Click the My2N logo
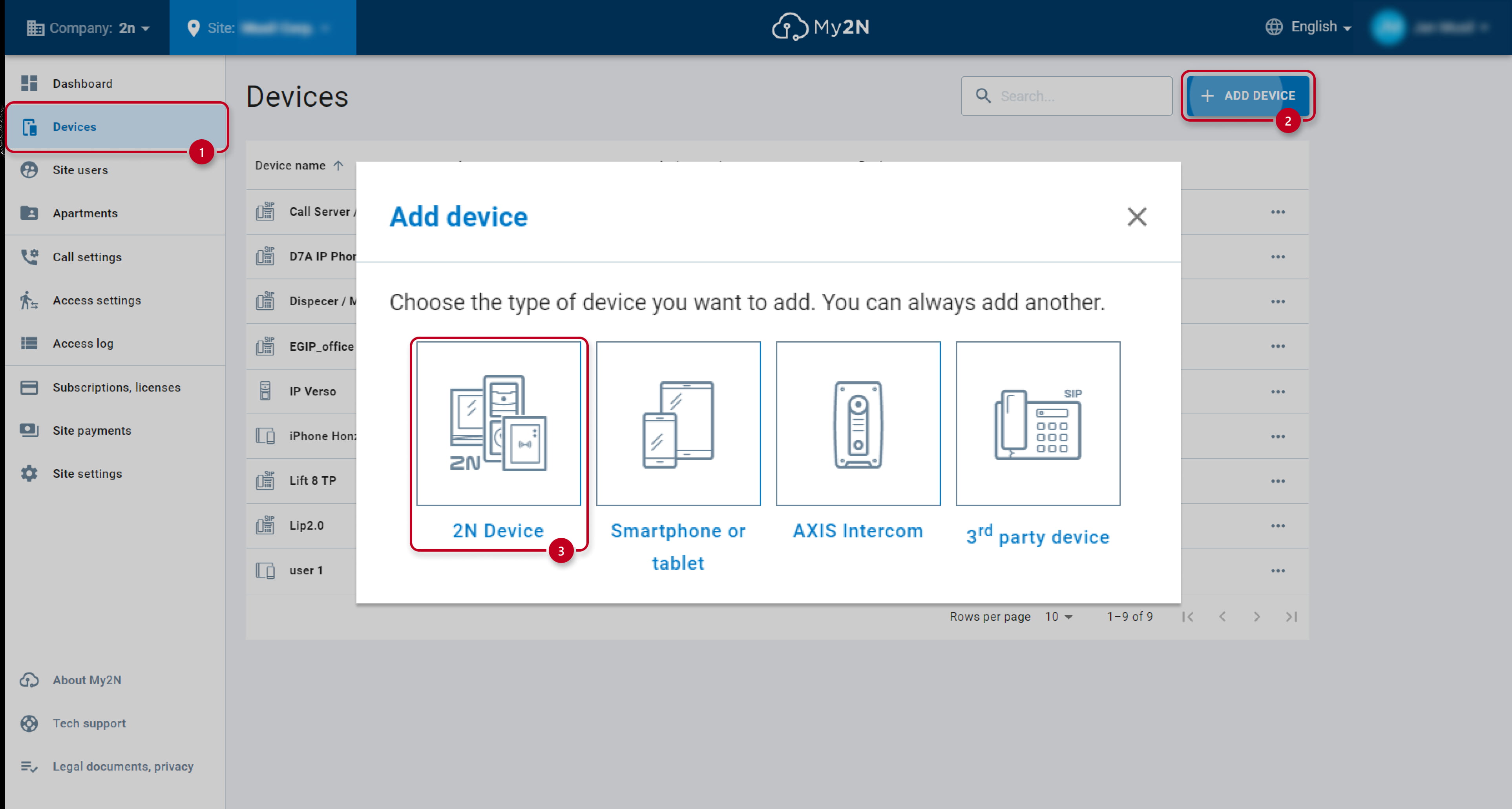The width and height of the screenshot is (1512, 809). [820, 27]
